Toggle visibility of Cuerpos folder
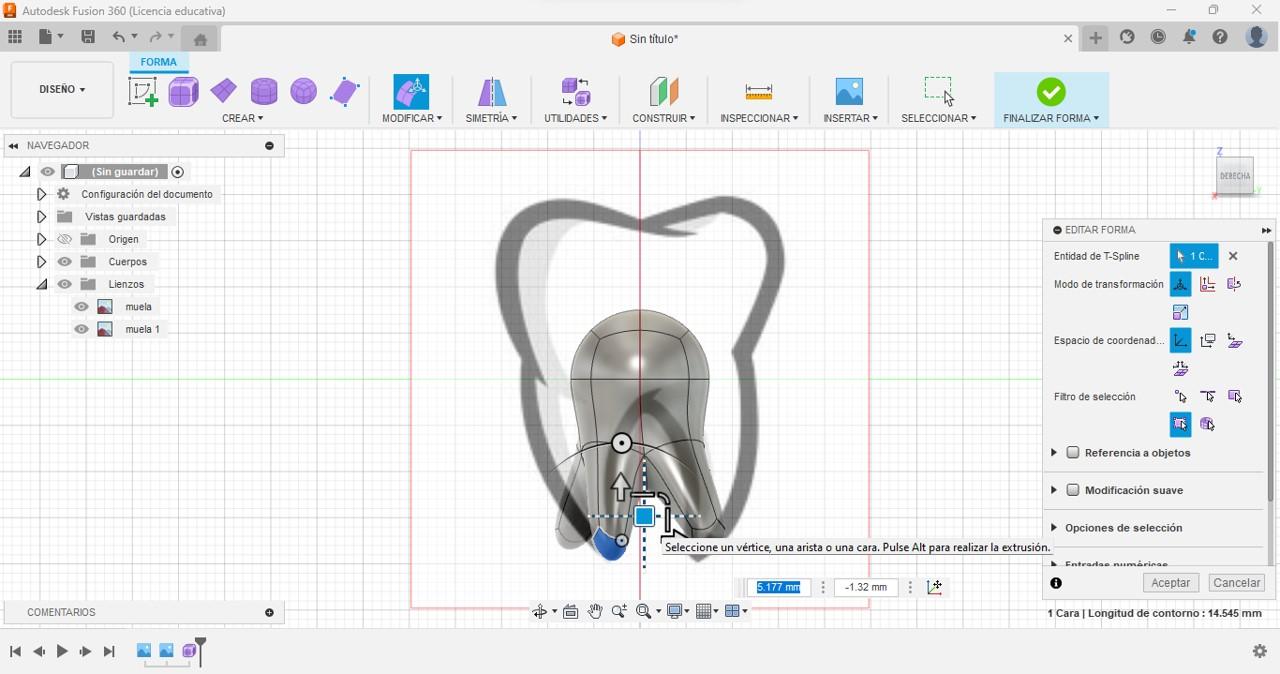The image size is (1280, 674). pos(65,262)
